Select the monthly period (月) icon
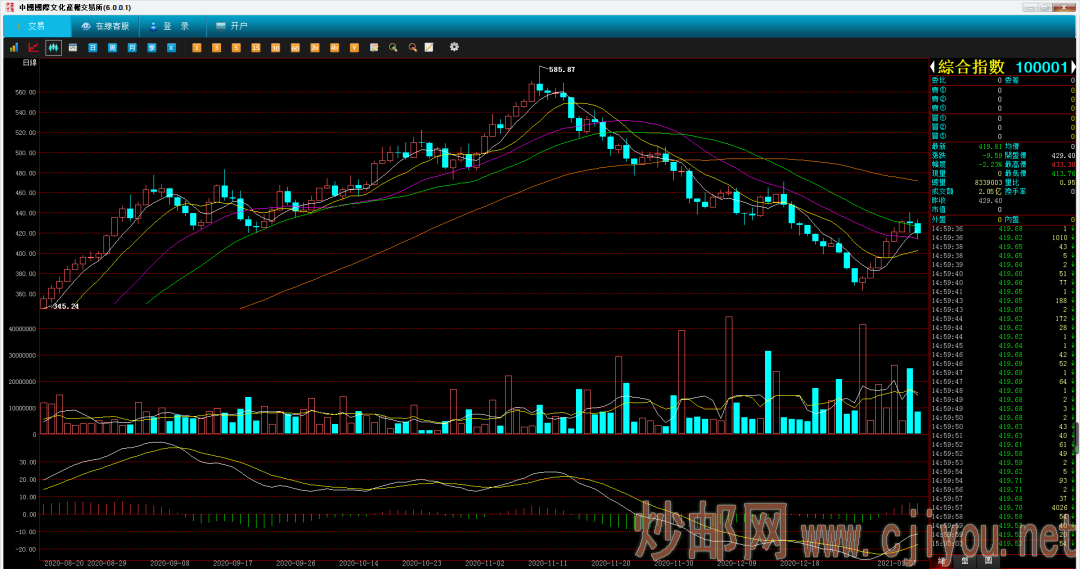 tap(132, 47)
